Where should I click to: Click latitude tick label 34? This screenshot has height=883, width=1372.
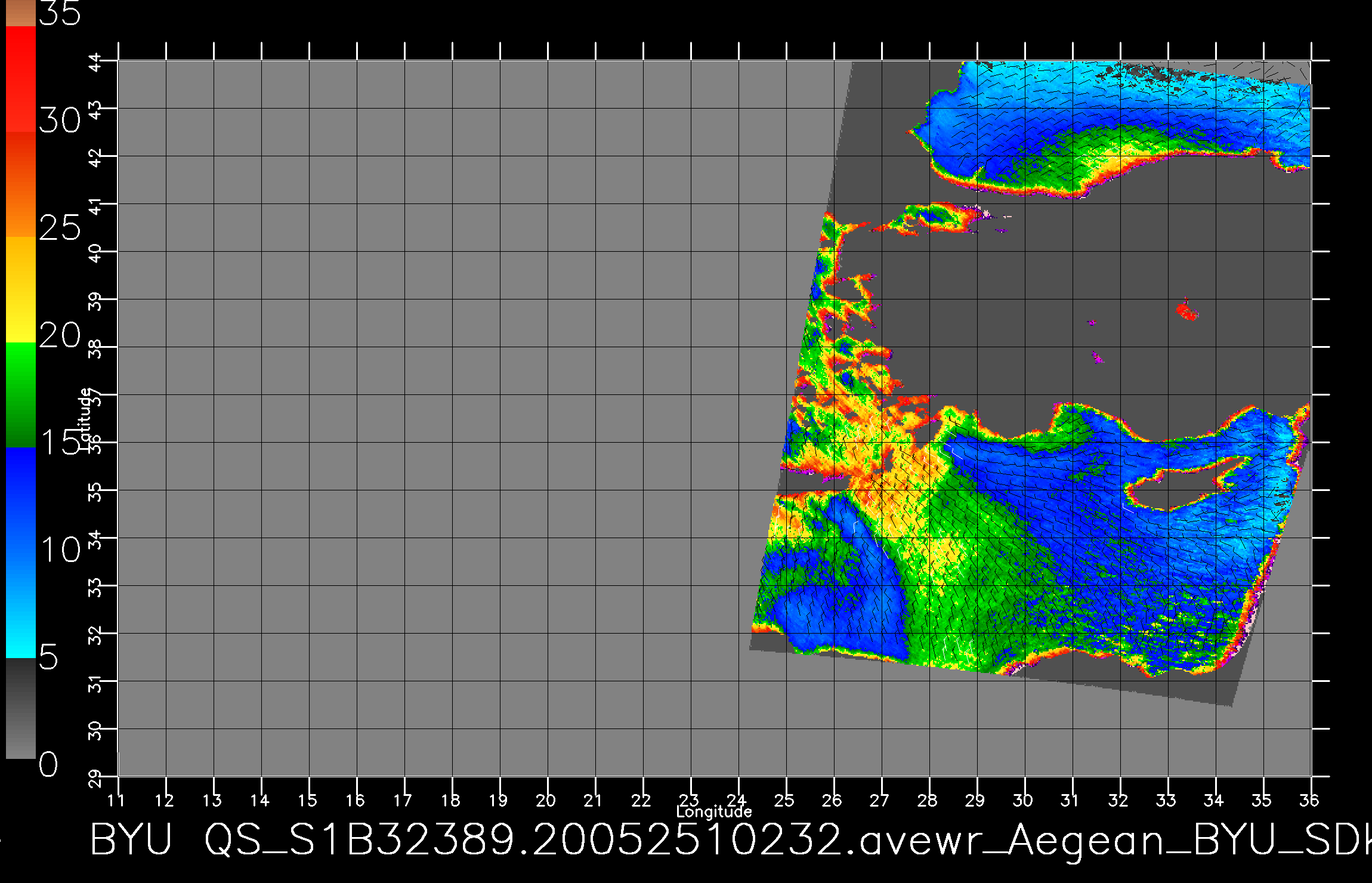95,541
